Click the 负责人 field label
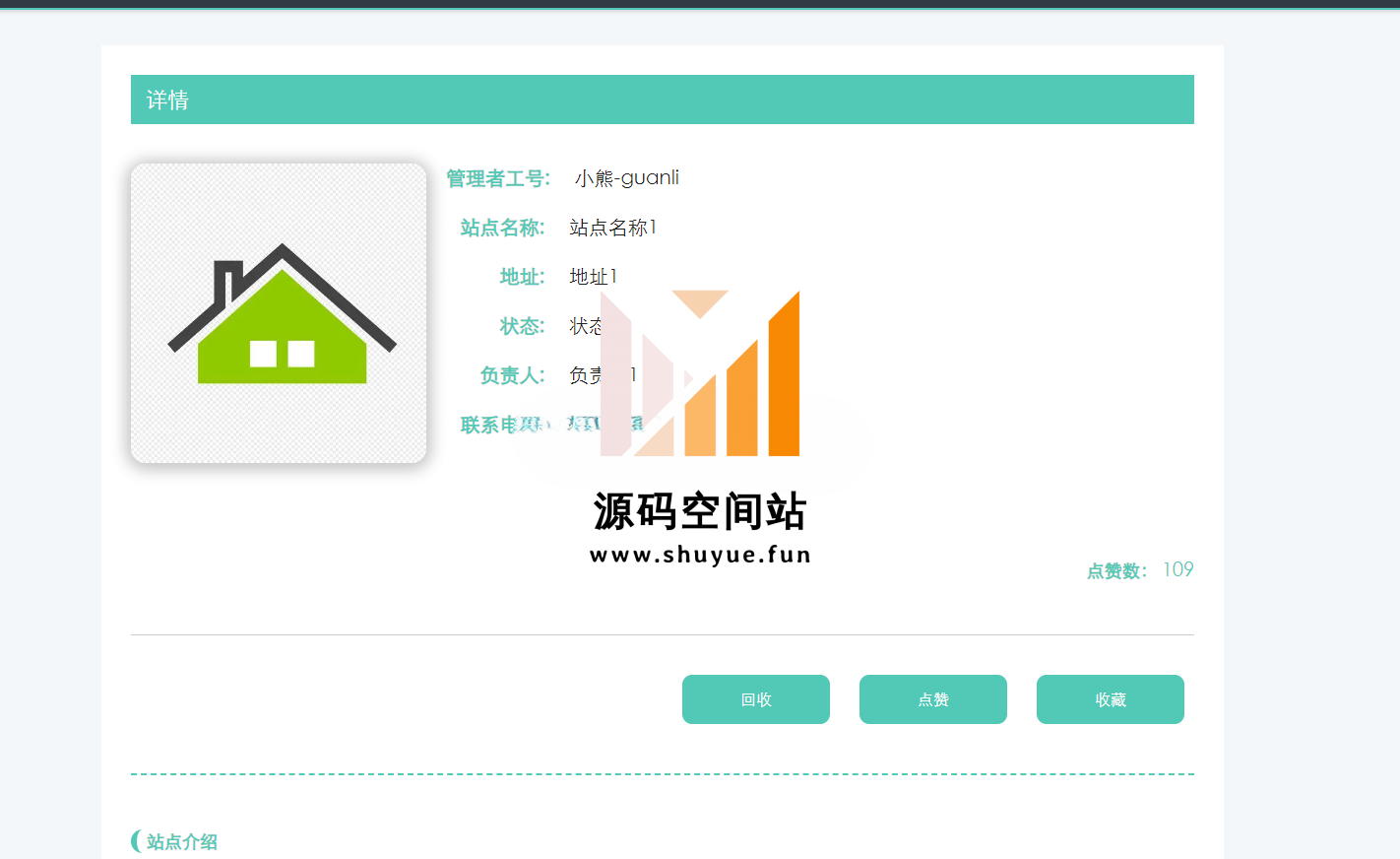The width and height of the screenshot is (1400, 859). point(512,375)
